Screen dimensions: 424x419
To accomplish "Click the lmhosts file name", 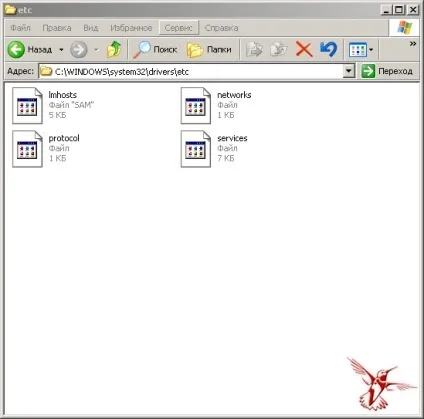I will 63,95.
